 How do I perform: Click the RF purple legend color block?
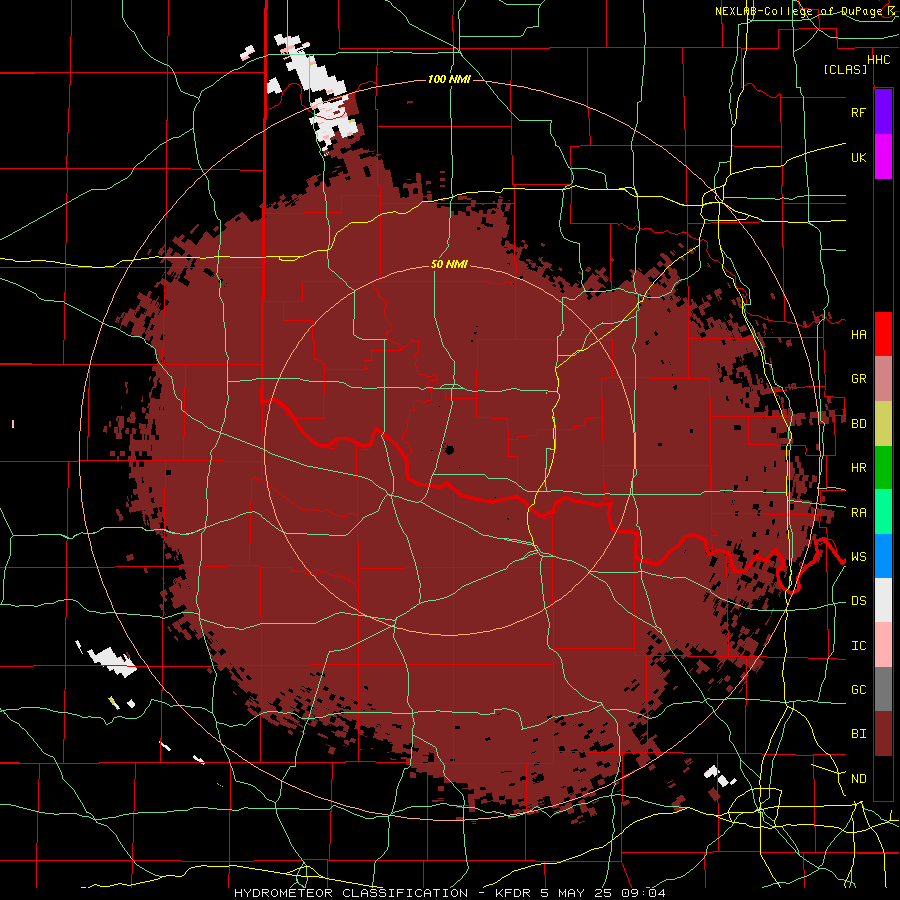tap(883, 112)
